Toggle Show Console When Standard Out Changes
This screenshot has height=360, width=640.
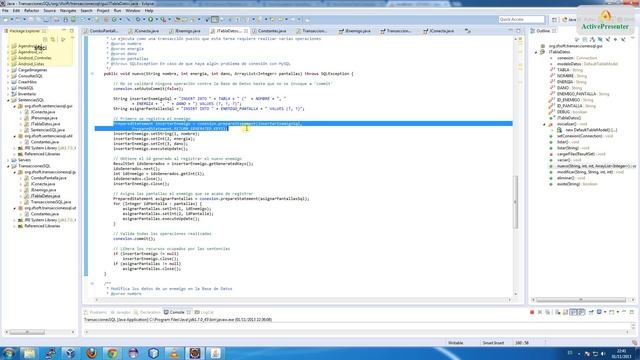click(574, 312)
